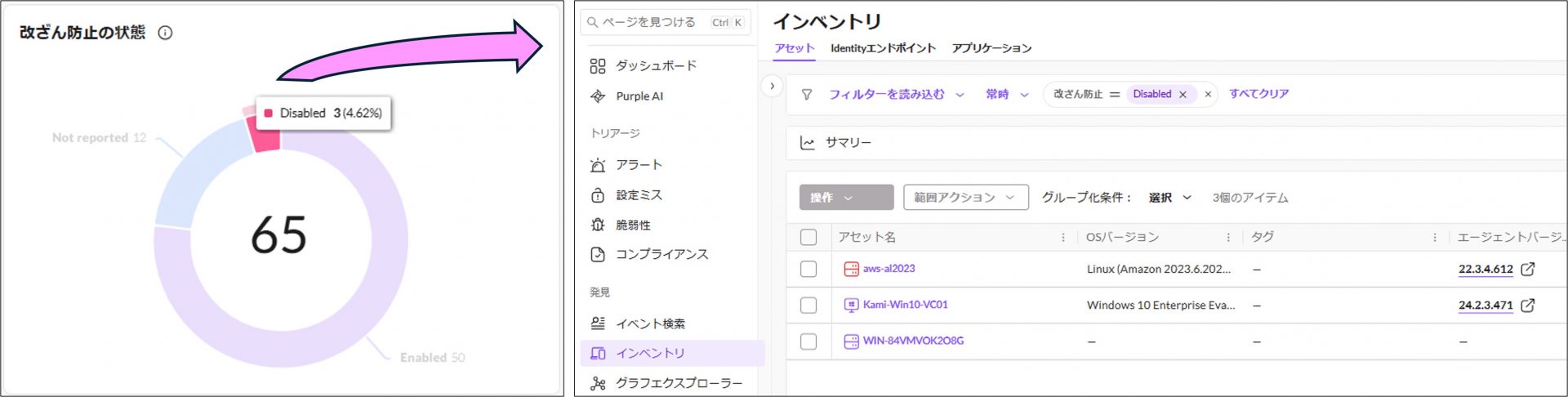This screenshot has width=1568, height=397.
Task: Click the ページを見つける search field
Action: (x=648, y=23)
